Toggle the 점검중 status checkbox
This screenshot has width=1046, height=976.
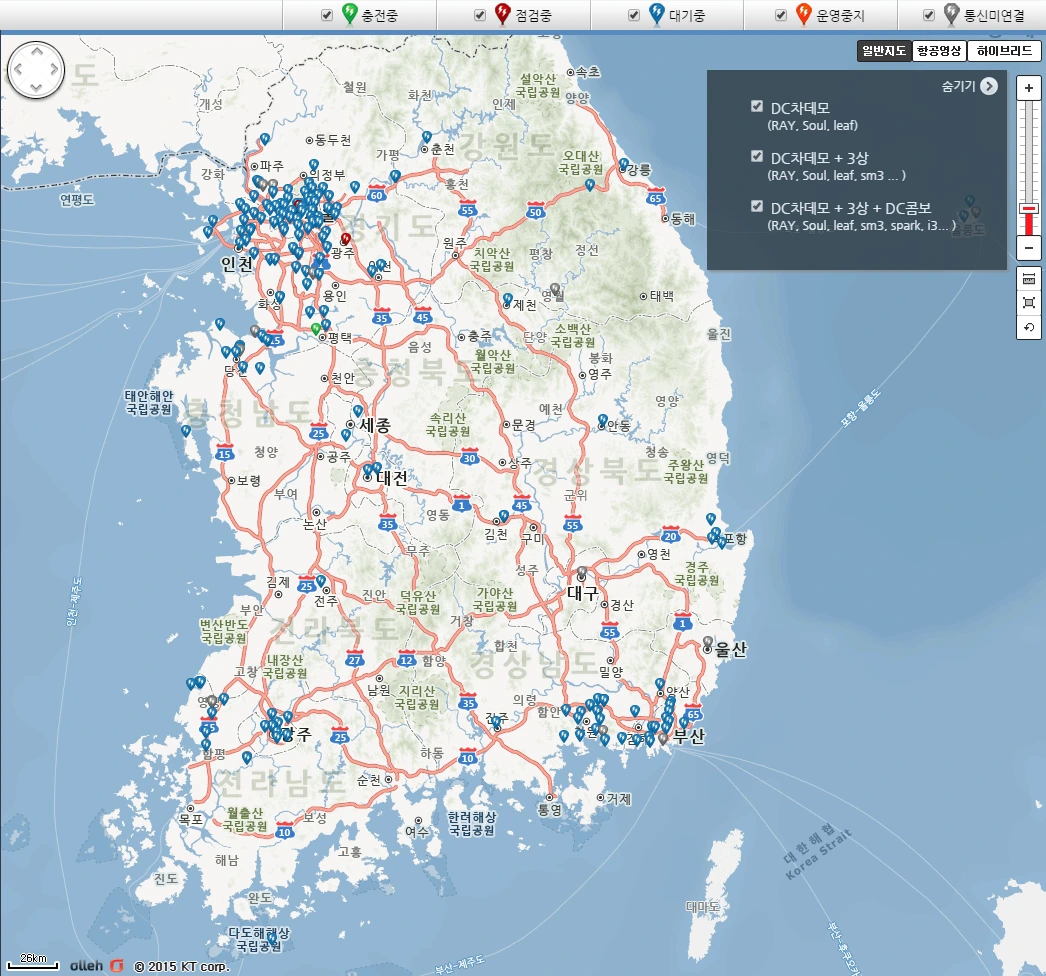pos(480,15)
